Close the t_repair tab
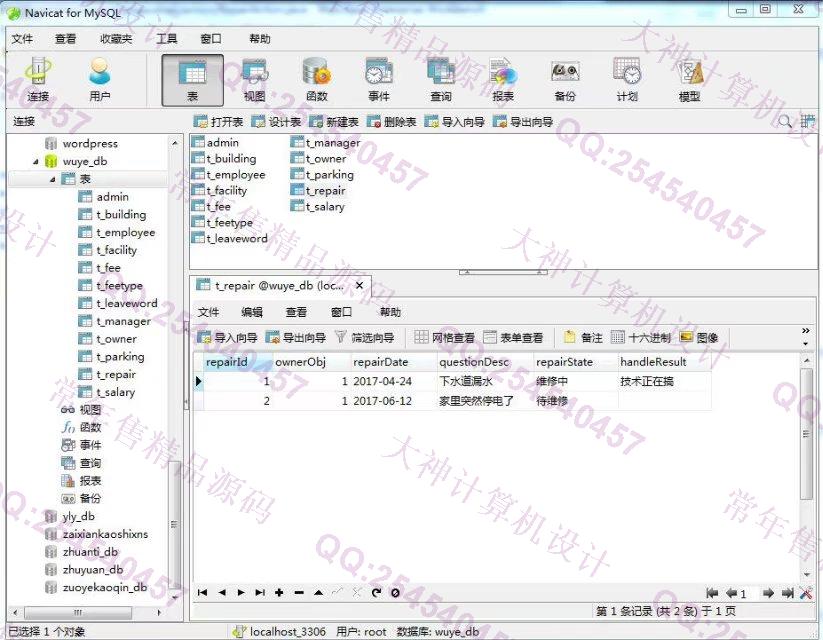This screenshot has width=823, height=640. click(x=360, y=285)
